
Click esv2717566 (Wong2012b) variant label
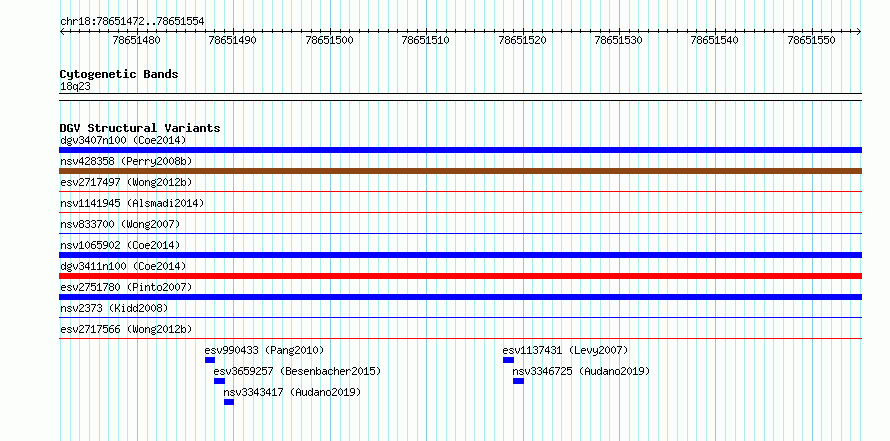point(126,329)
